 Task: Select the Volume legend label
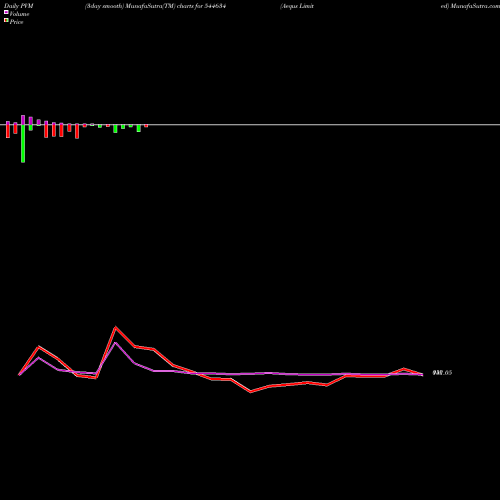(x=19, y=14)
